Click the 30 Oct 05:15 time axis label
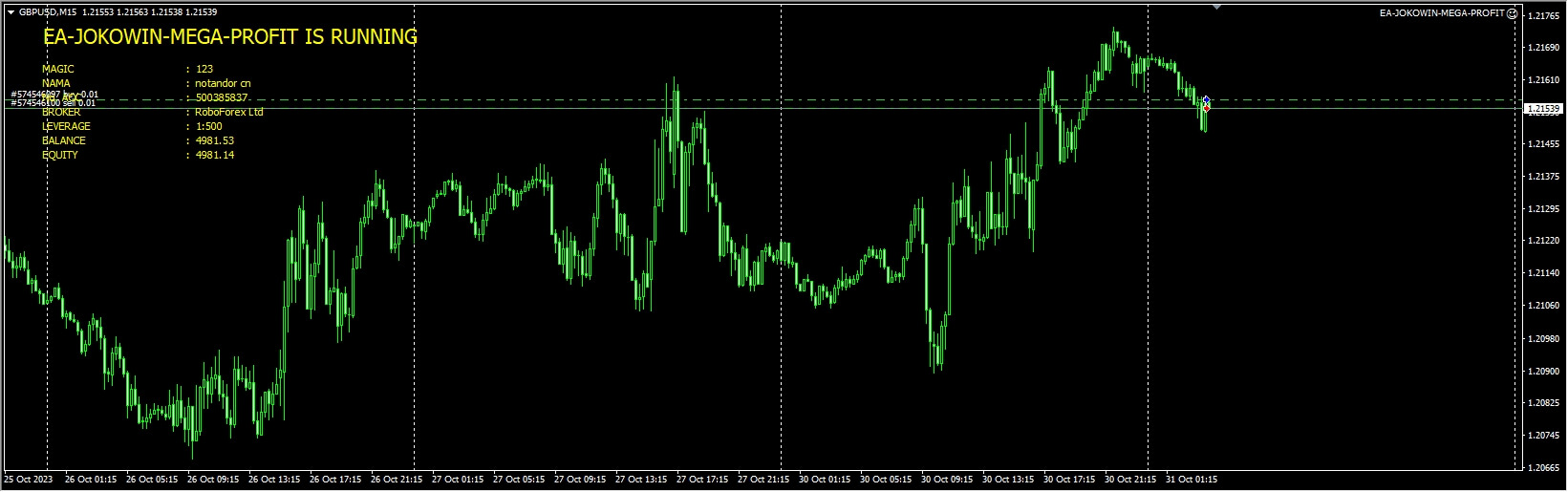The height and width of the screenshot is (492, 1568). [886, 480]
